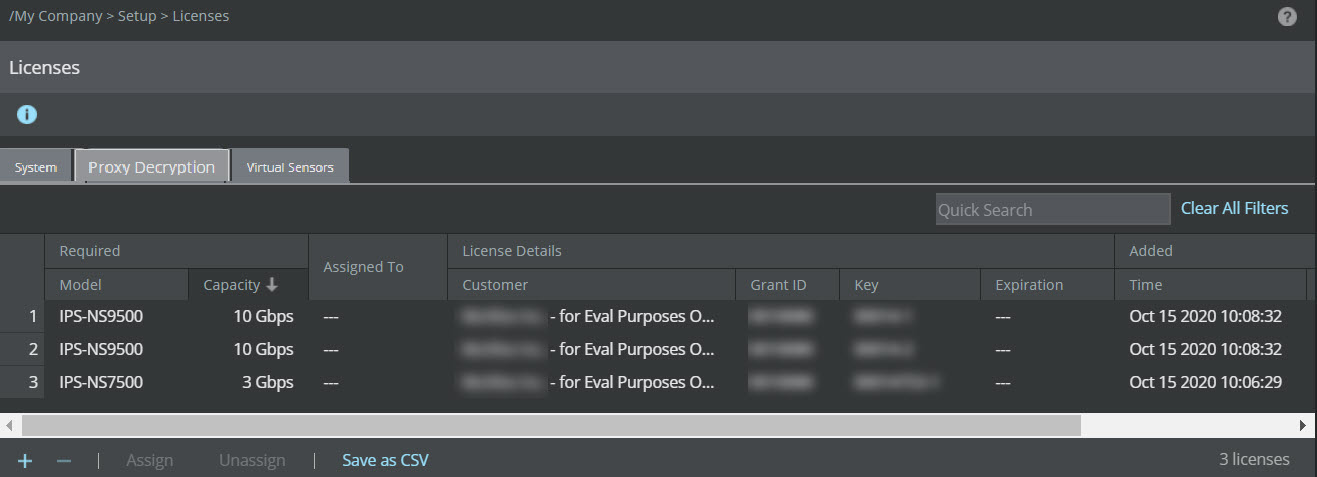
Task: Click IPS-NS9500 in row 1
Action: pyautogui.click(x=101, y=317)
